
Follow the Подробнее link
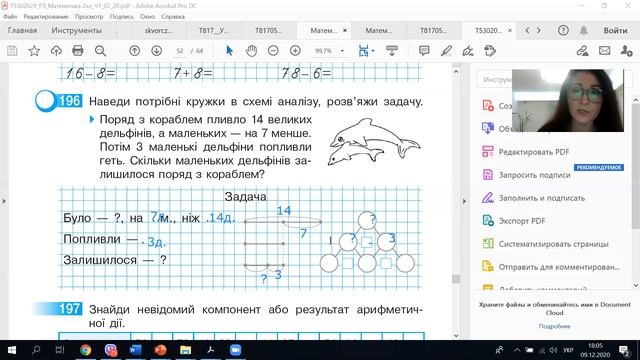coord(554,326)
